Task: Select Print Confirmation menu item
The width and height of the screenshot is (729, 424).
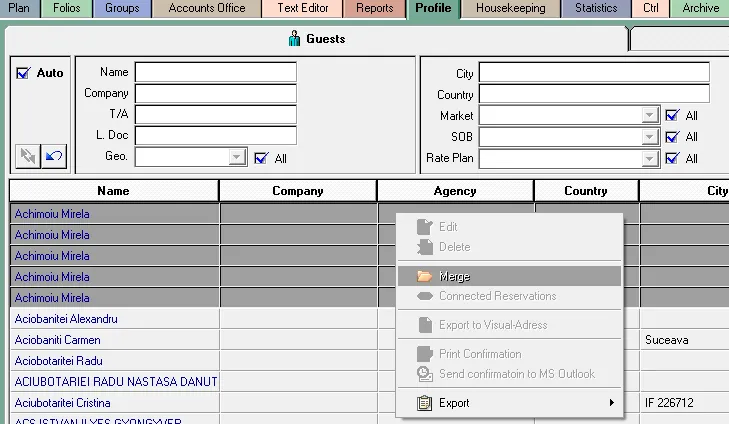Action: coord(510,354)
